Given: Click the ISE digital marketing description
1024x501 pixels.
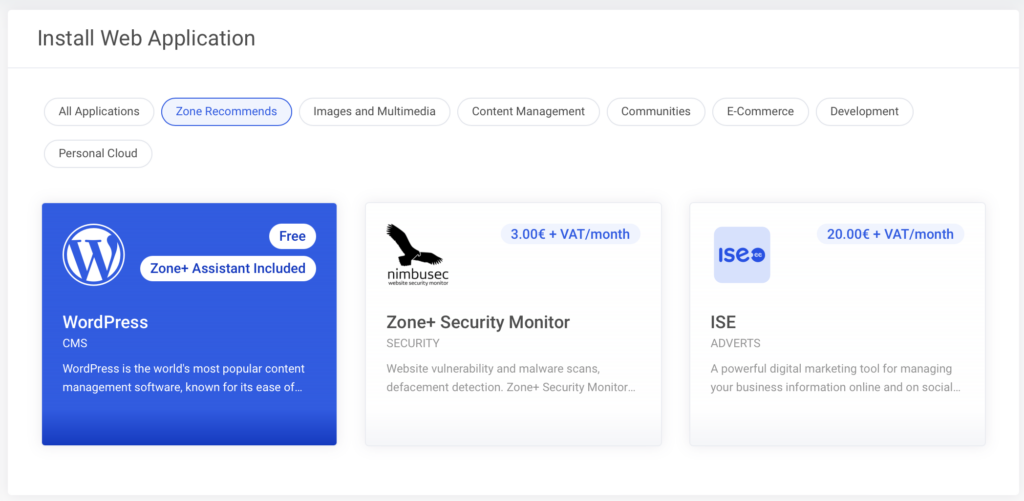Looking at the screenshot, I should point(835,378).
